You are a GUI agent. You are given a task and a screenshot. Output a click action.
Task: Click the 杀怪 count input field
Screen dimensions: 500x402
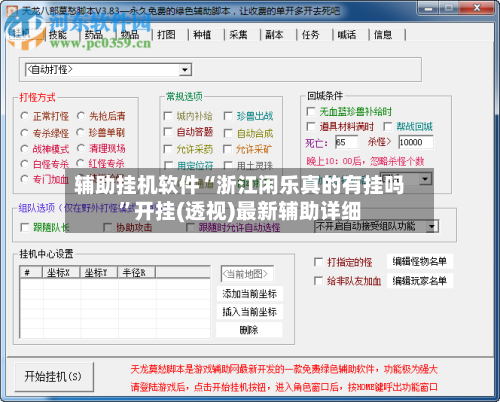pyautogui.click(x=416, y=142)
